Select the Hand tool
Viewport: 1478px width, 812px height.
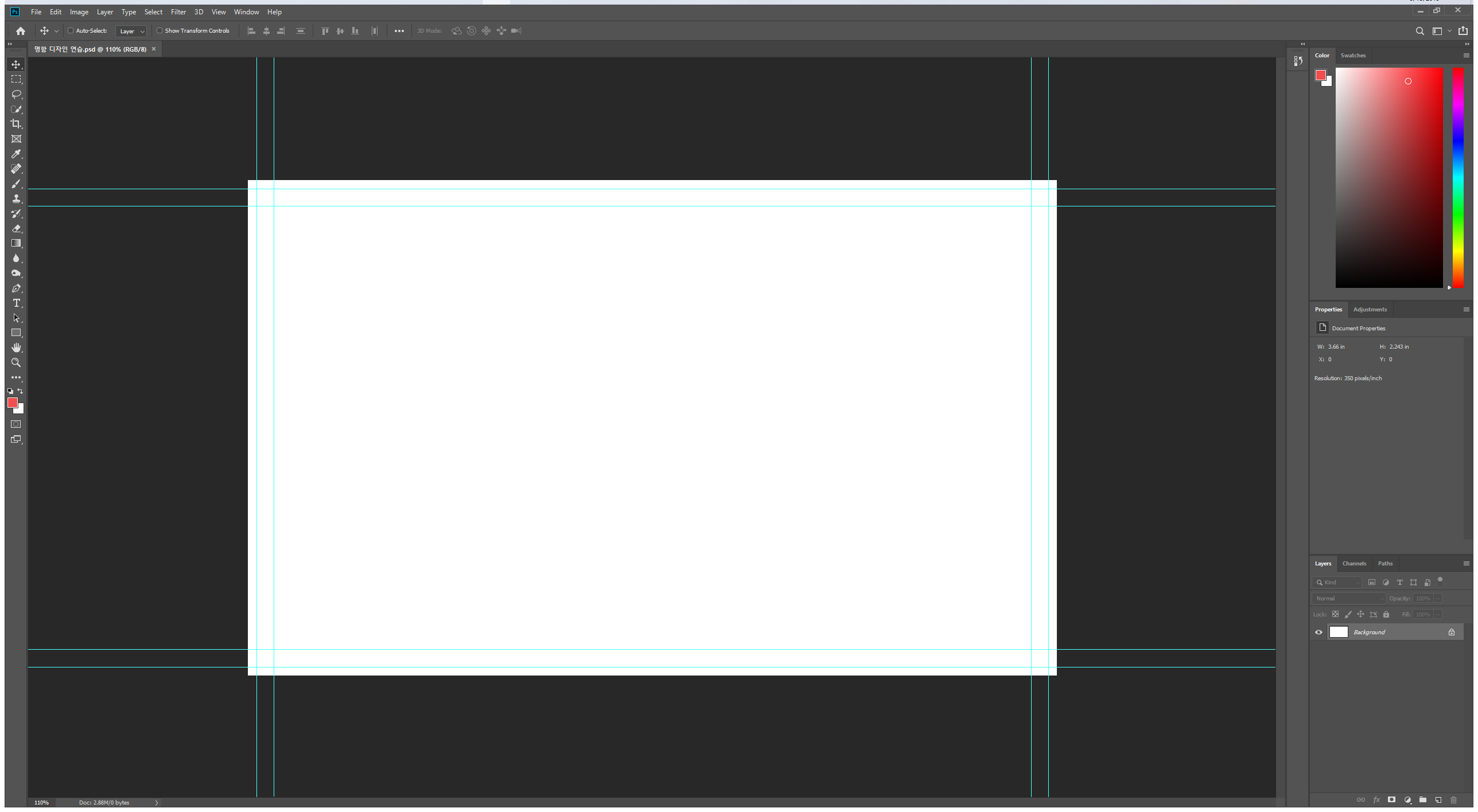[x=16, y=348]
